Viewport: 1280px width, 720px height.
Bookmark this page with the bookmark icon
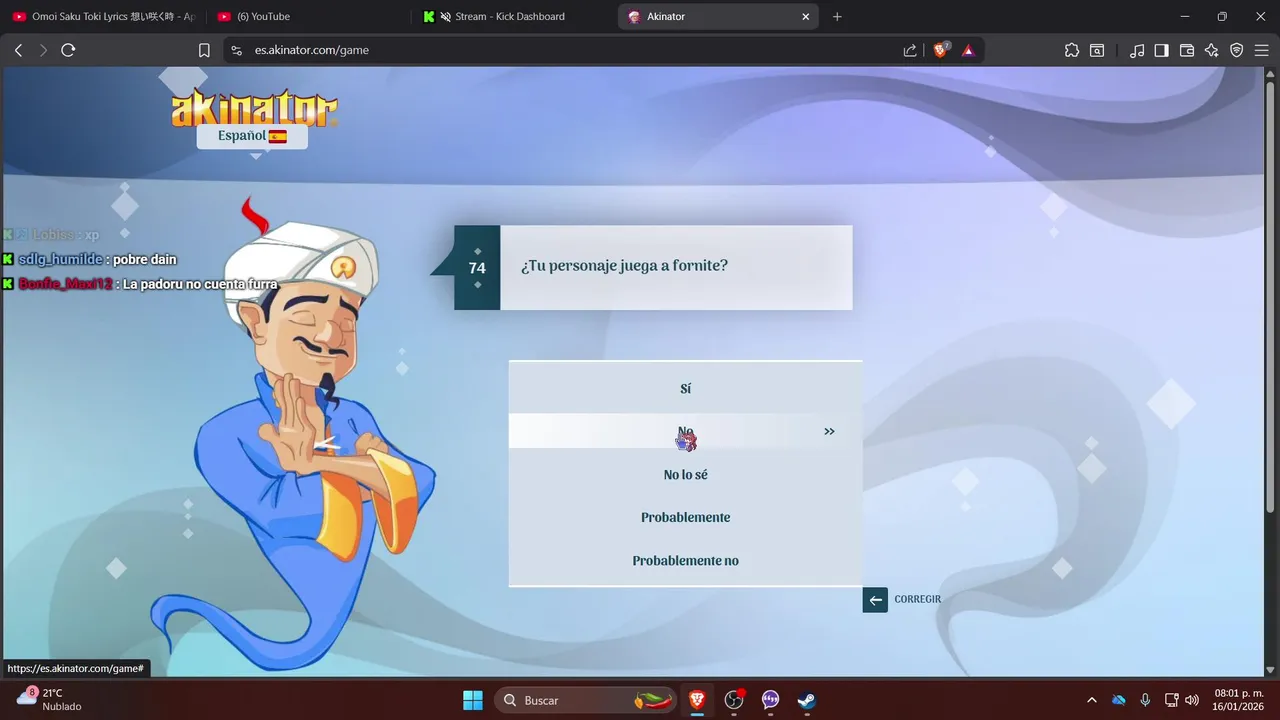[x=204, y=50]
